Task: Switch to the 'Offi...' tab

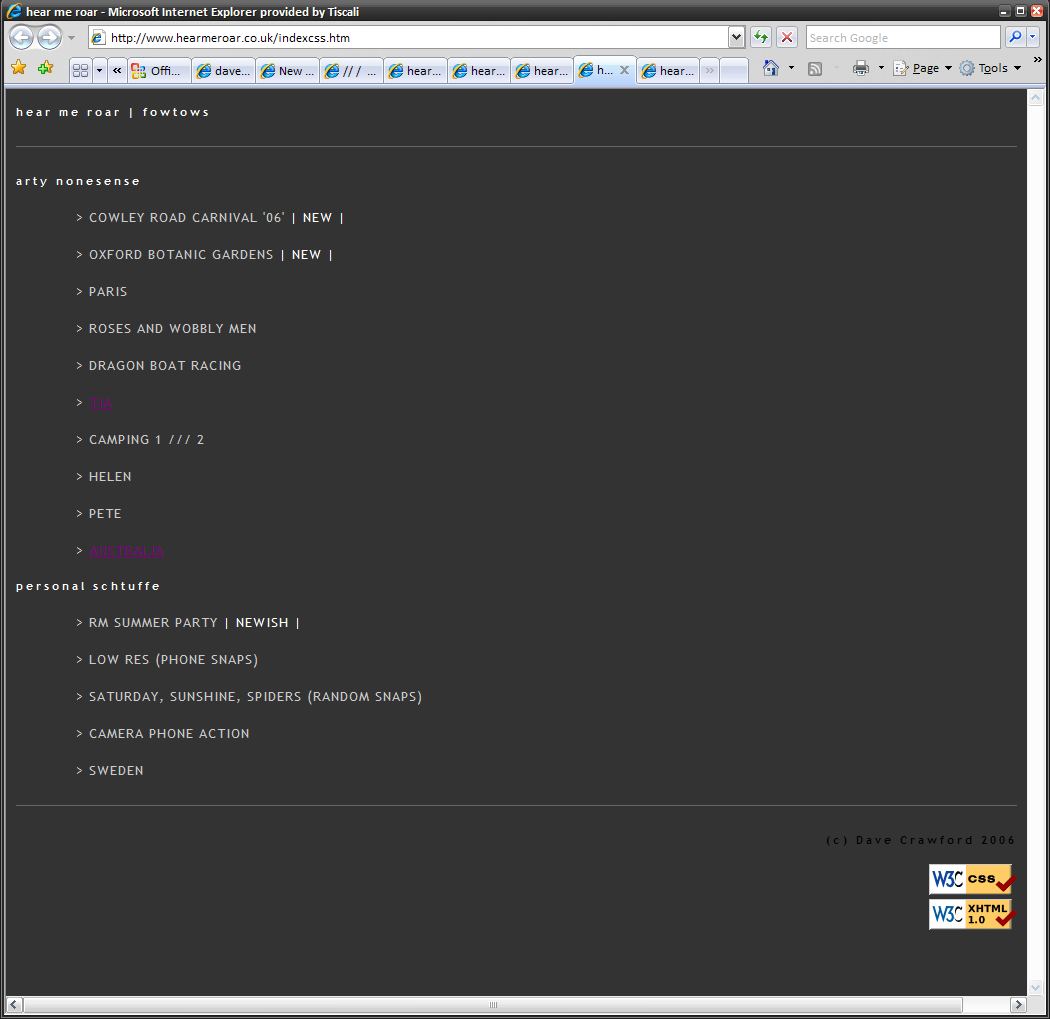Action: [159, 70]
